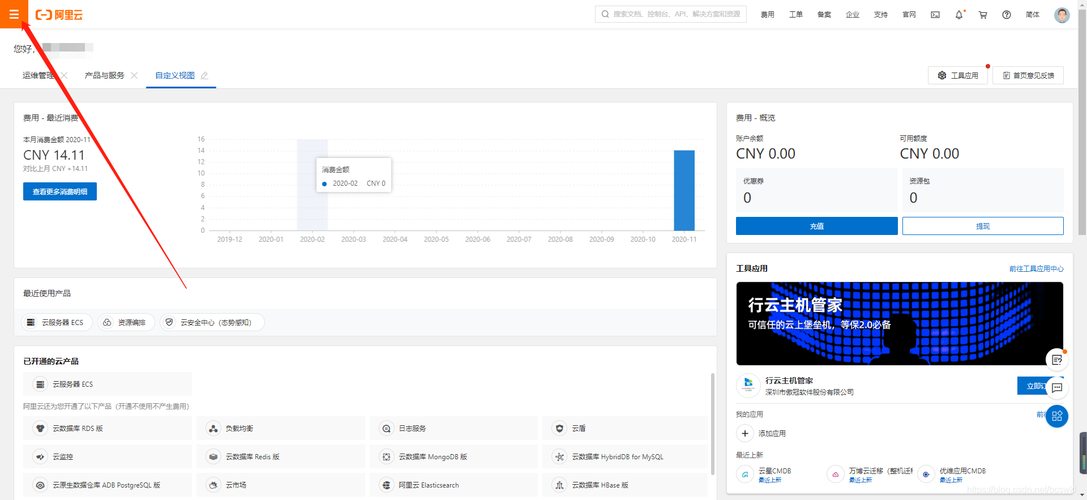Click the 查看更多消费明细 button
This screenshot has height=500, width=1087.
[60, 191]
